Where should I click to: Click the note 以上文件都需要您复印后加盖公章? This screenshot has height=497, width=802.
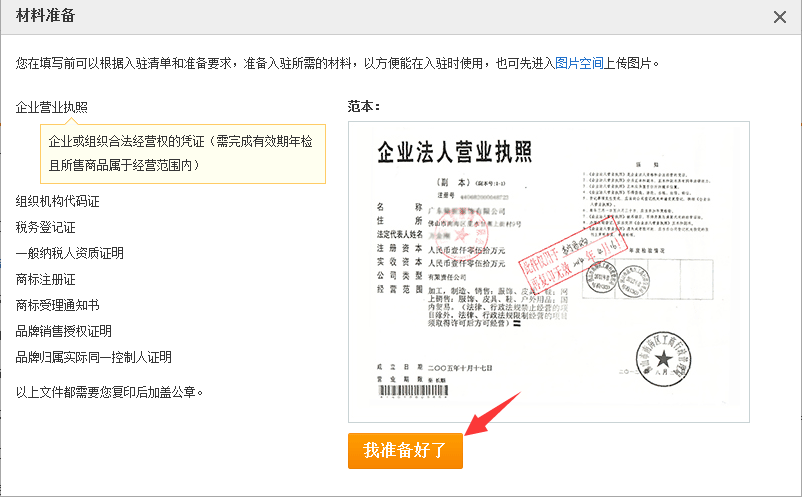[x=109, y=392]
